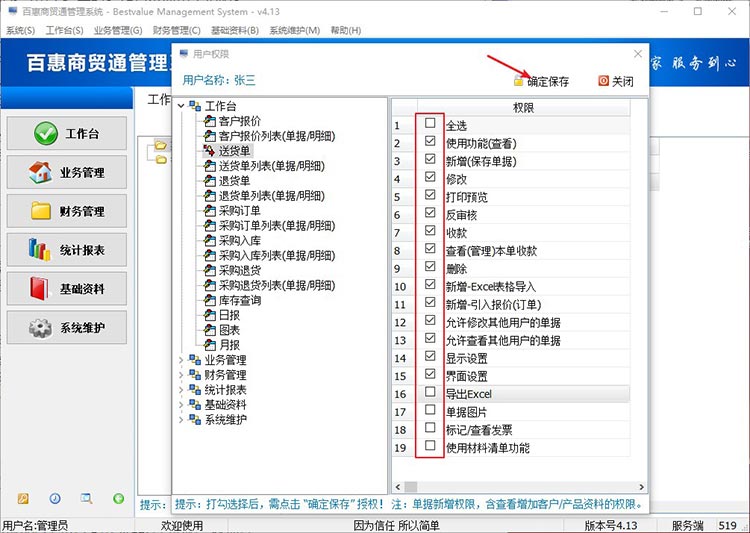Click the 工作台 green checkmark sidebar icon
The image size is (750, 533).
point(46,133)
